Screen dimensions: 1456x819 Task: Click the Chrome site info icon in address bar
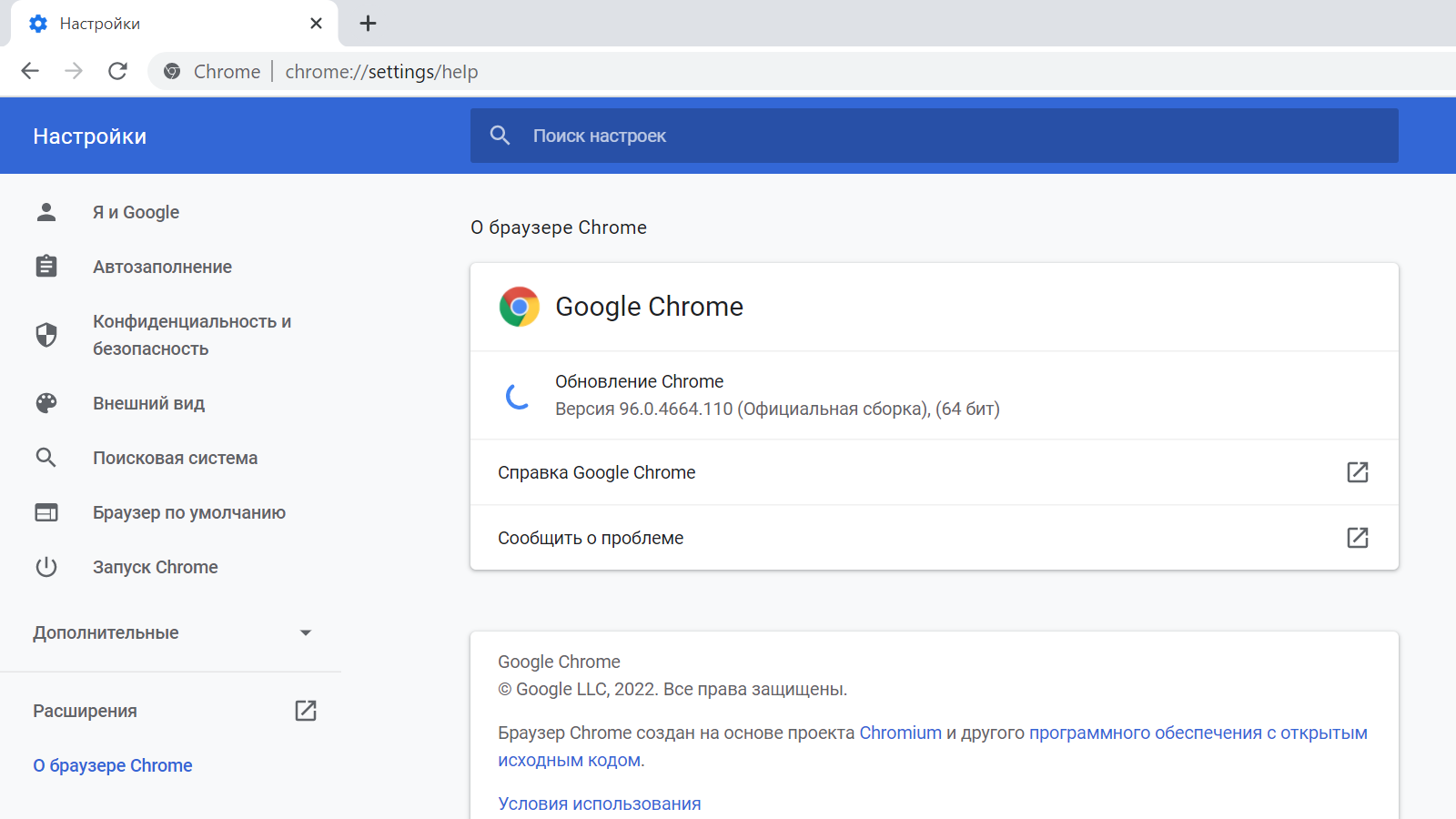[x=172, y=71]
